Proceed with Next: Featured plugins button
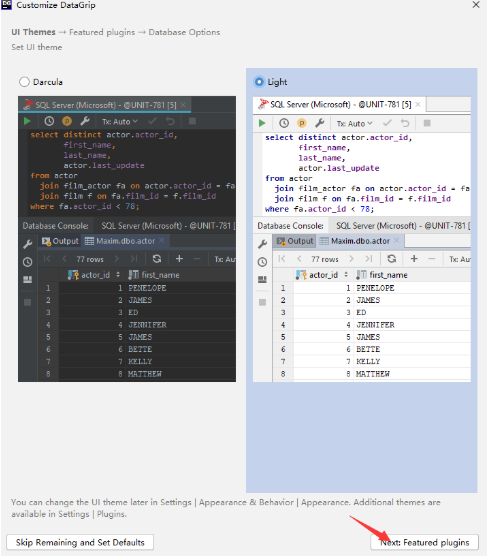Image resolution: width=487 pixels, height=556 pixels. [x=425, y=542]
